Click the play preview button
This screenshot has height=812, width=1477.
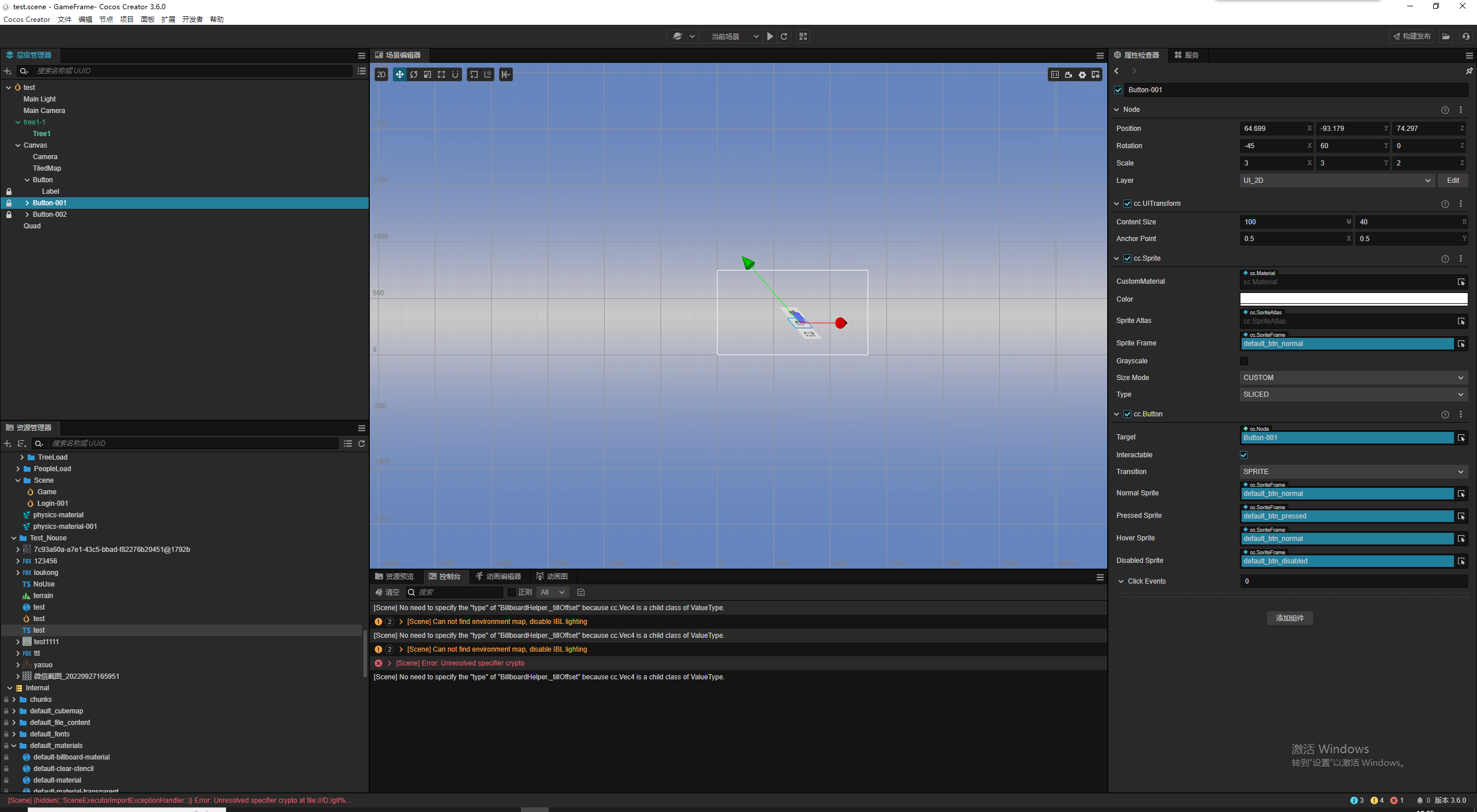(770, 36)
